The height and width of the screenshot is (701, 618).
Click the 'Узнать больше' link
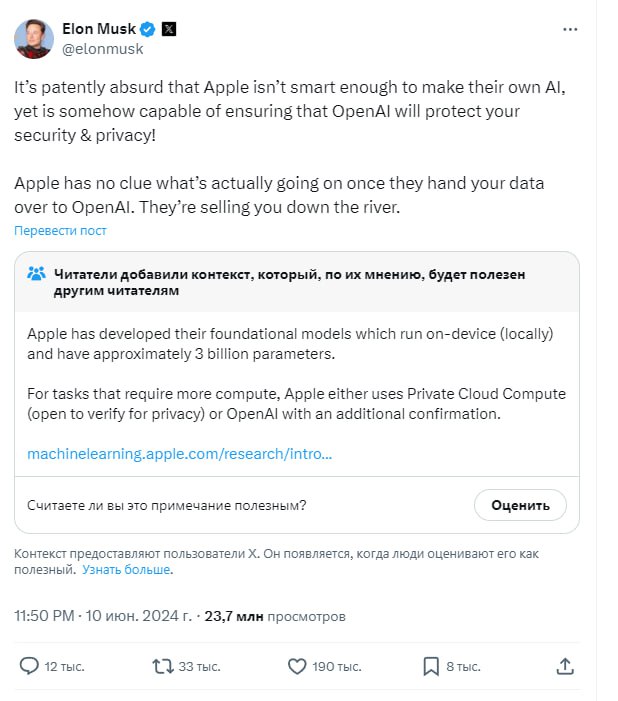pos(126,569)
